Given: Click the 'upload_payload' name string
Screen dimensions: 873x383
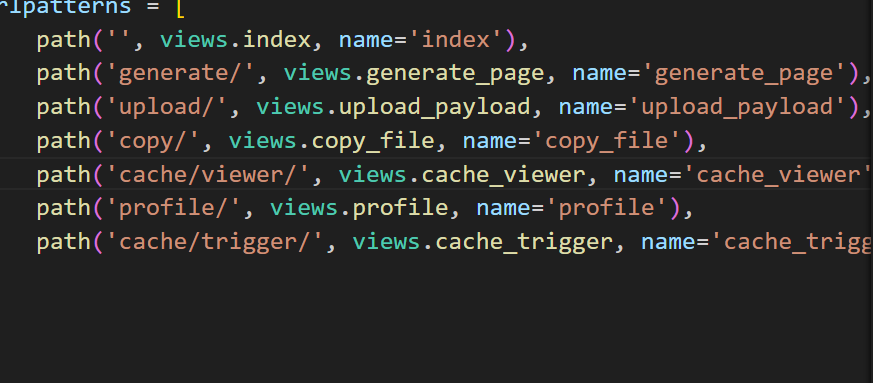Looking at the screenshot, I should (738, 107).
